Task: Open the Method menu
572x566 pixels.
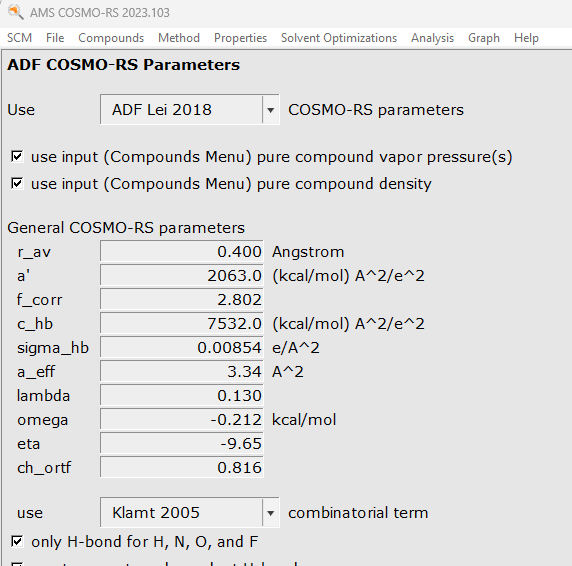Action: pos(179,38)
